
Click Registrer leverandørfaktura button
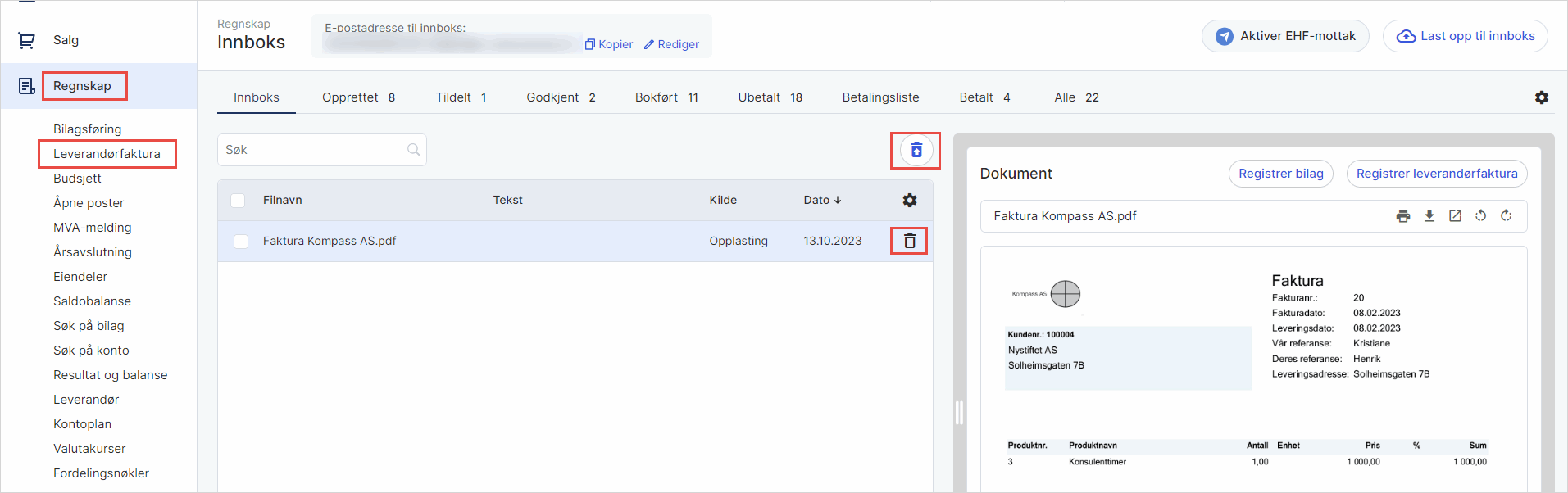point(1436,174)
